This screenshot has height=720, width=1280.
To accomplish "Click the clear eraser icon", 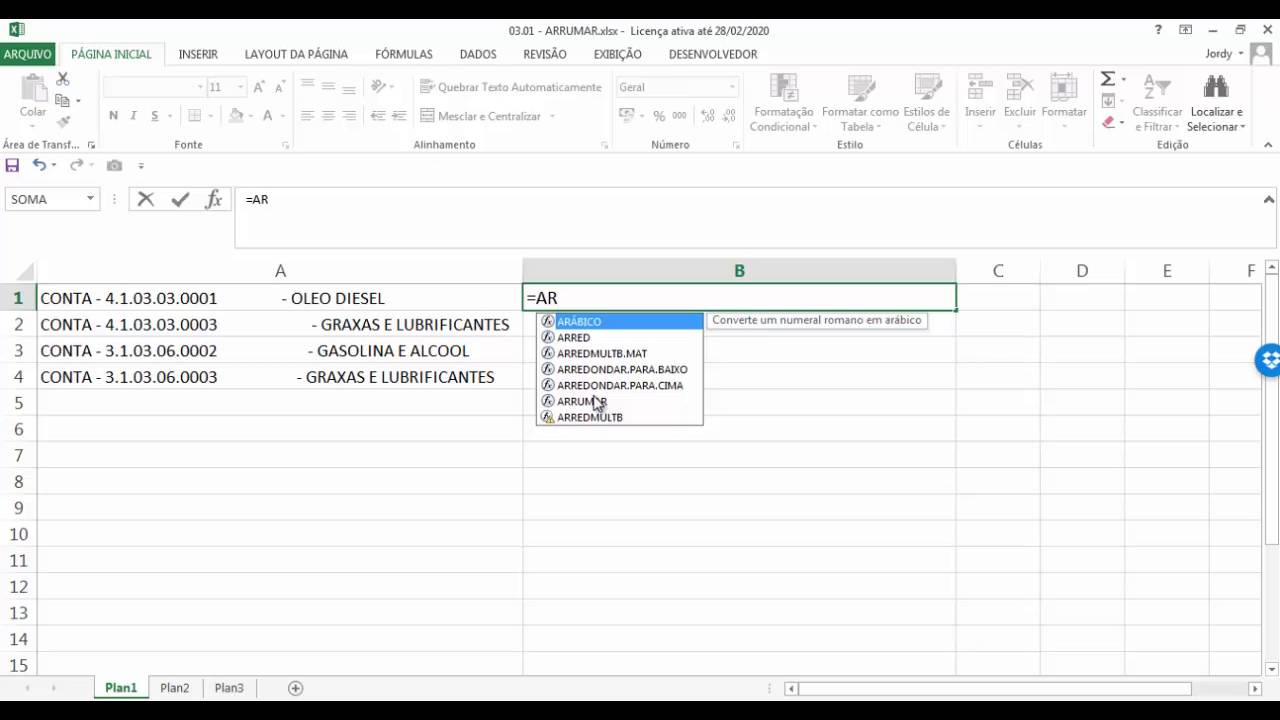I will coord(1108,122).
